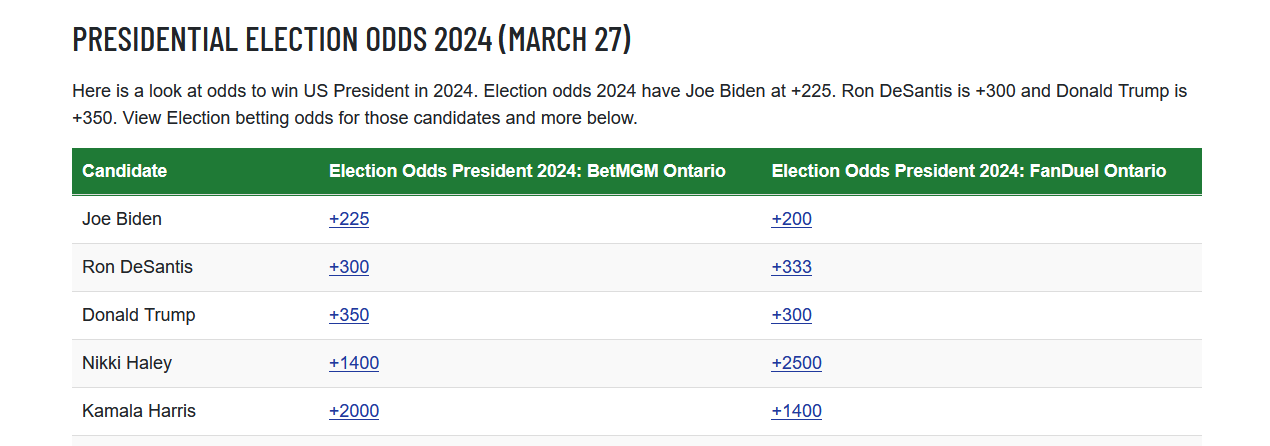The width and height of the screenshot is (1270, 446).
Task: Click the Nikki Haley candidate name cell
Action: 127,363
